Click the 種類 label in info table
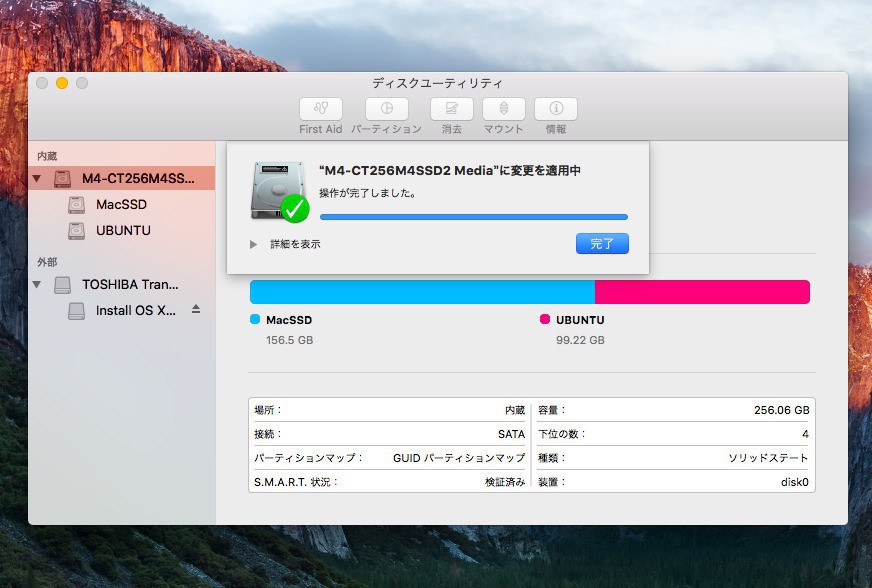The width and height of the screenshot is (872, 588). coord(551,458)
